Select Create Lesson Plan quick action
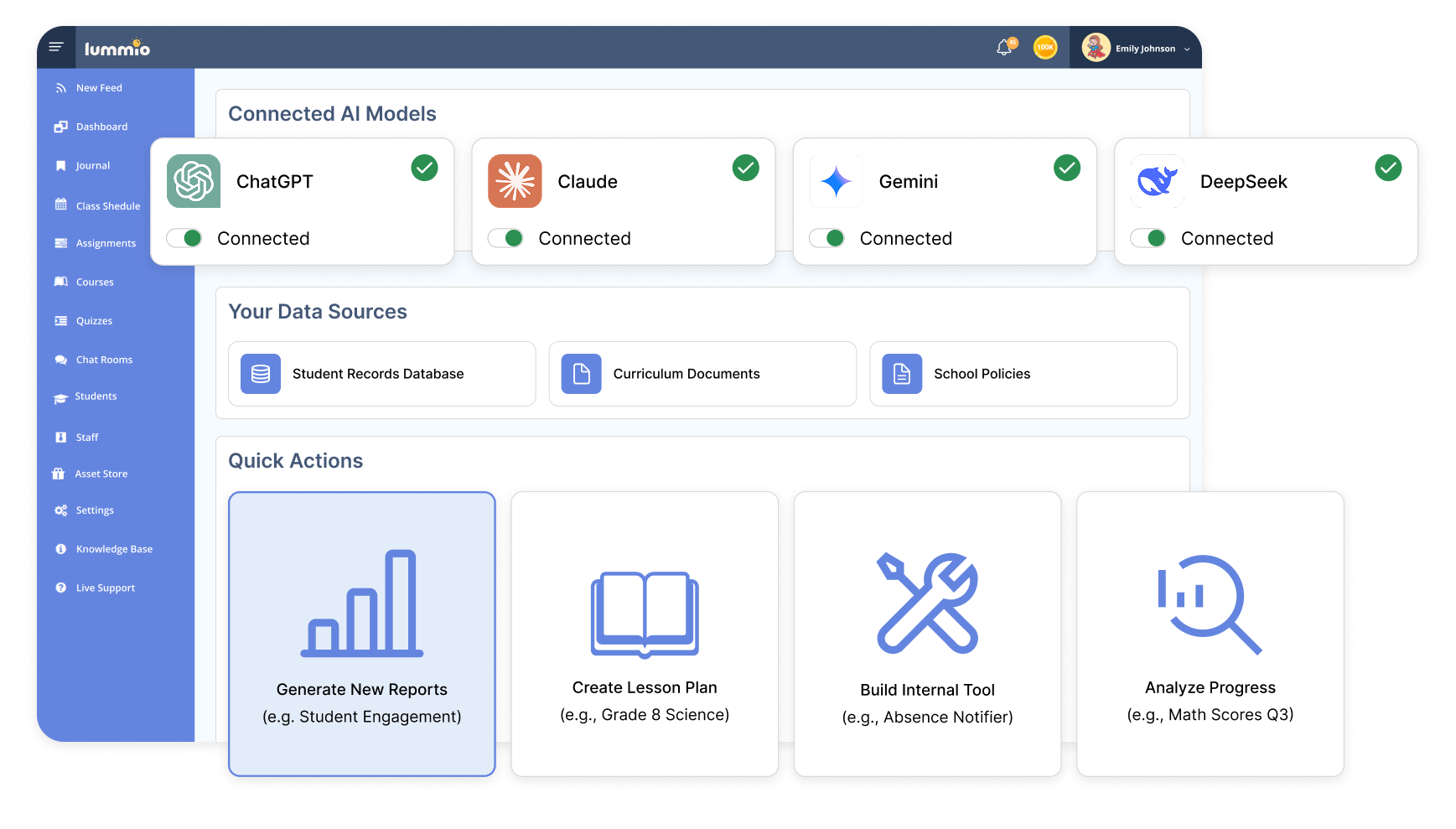This screenshot has width=1456, height=829. (644, 633)
